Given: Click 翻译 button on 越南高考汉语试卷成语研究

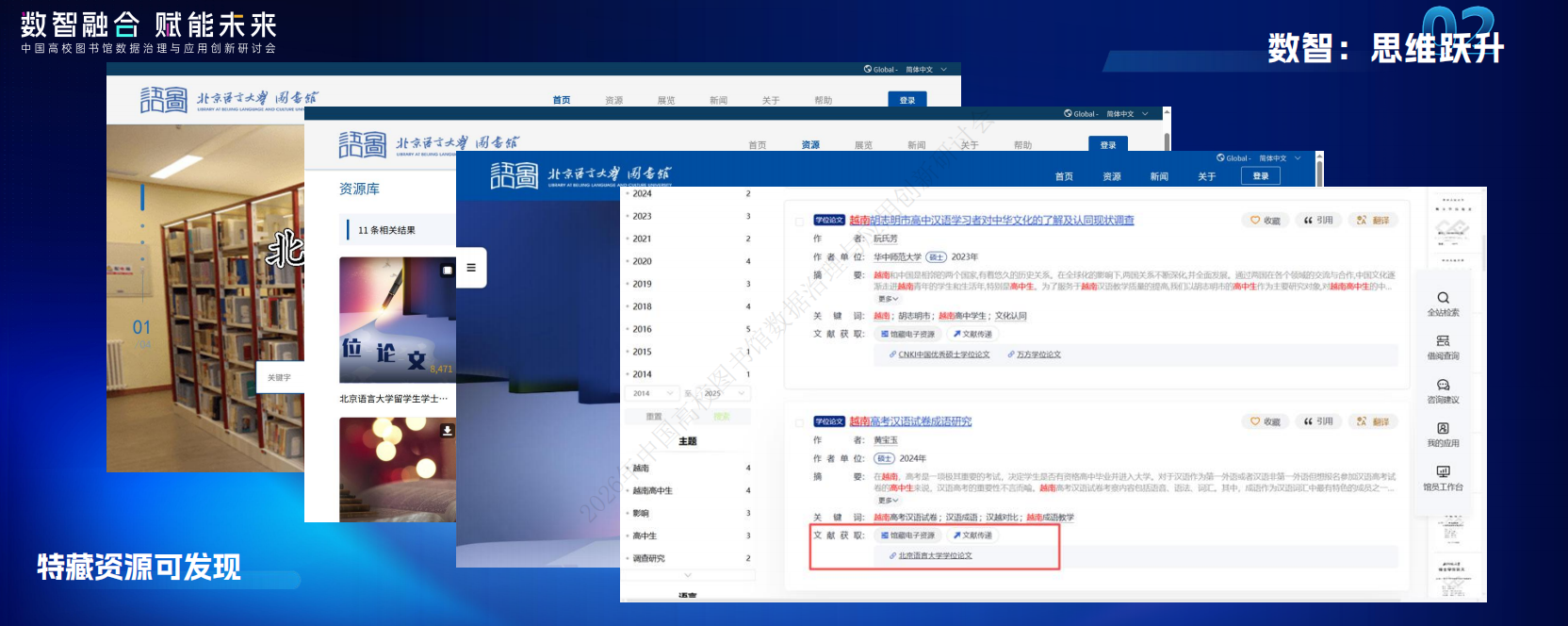Looking at the screenshot, I should point(1374,421).
